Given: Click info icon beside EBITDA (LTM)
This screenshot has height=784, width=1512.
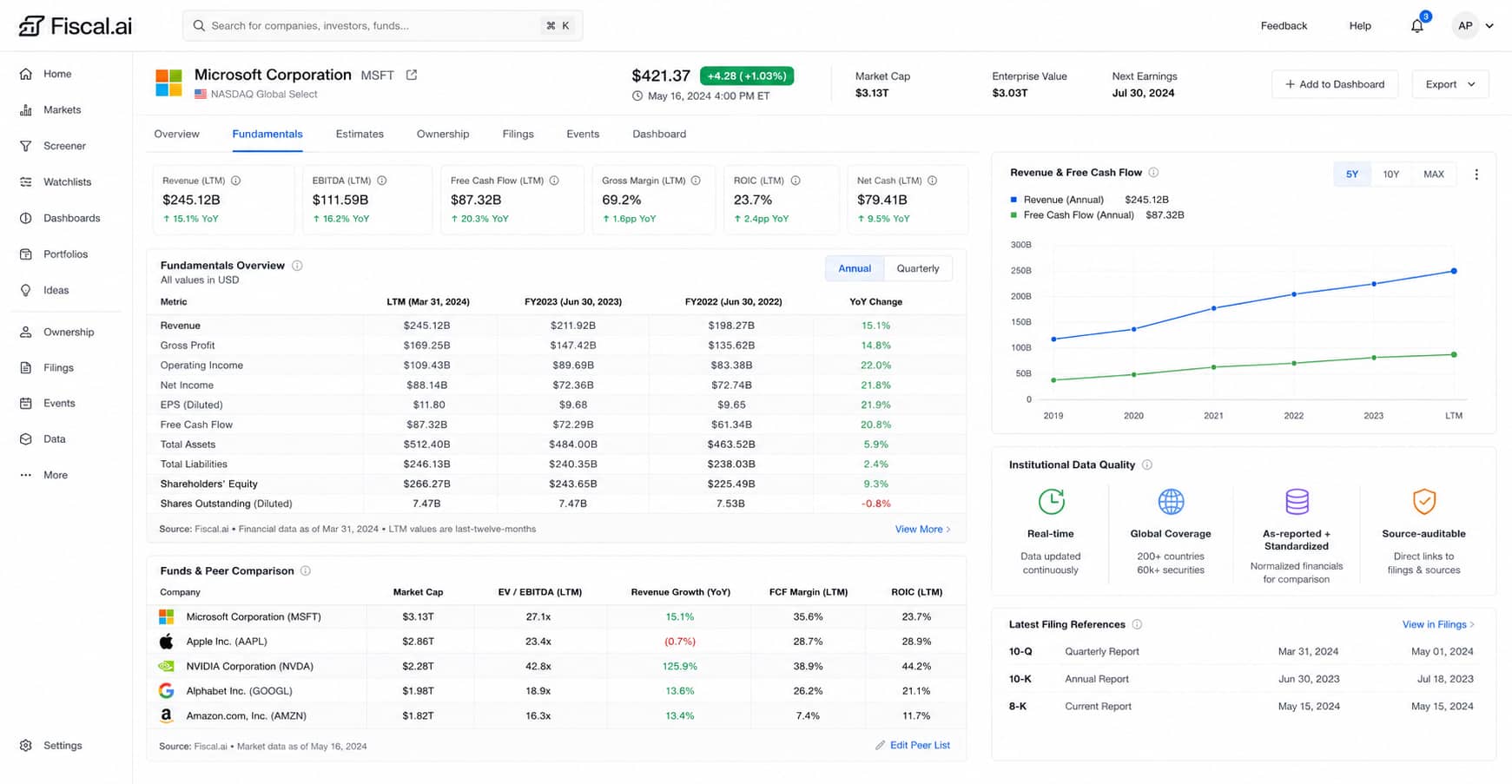Looking at the screenshot, I should point(382,181).
